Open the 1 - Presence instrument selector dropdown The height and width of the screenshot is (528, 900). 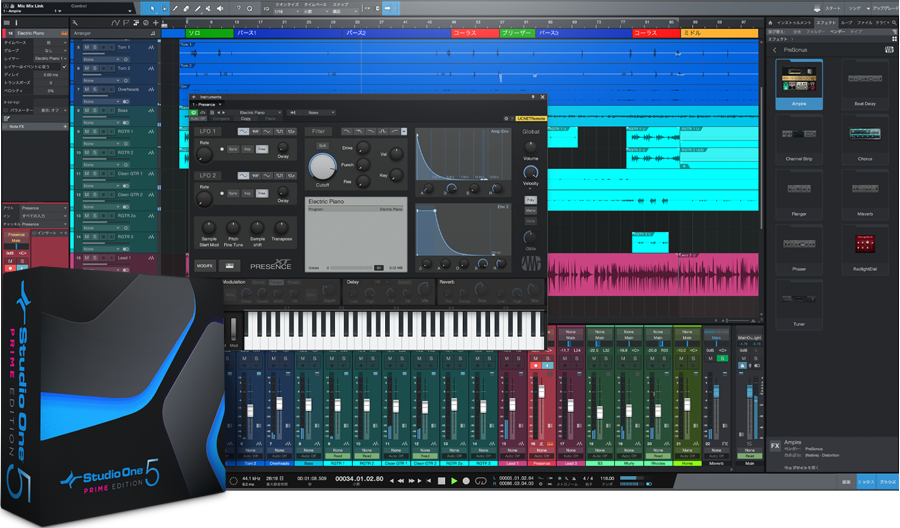tap(207, 104)
